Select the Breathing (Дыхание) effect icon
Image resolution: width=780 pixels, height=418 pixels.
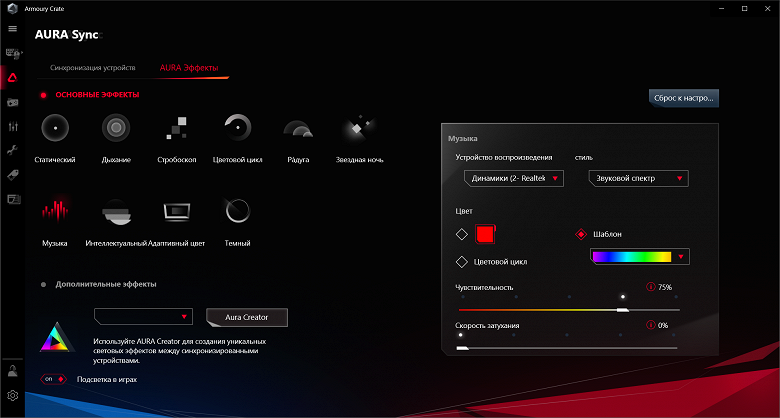[116, 128]
